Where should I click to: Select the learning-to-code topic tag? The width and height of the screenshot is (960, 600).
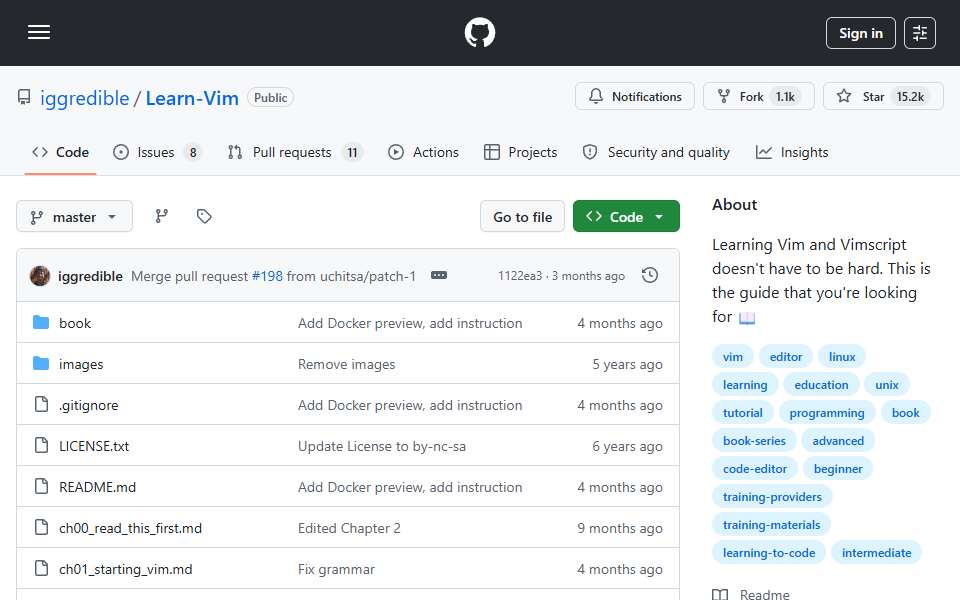point(768,553)
